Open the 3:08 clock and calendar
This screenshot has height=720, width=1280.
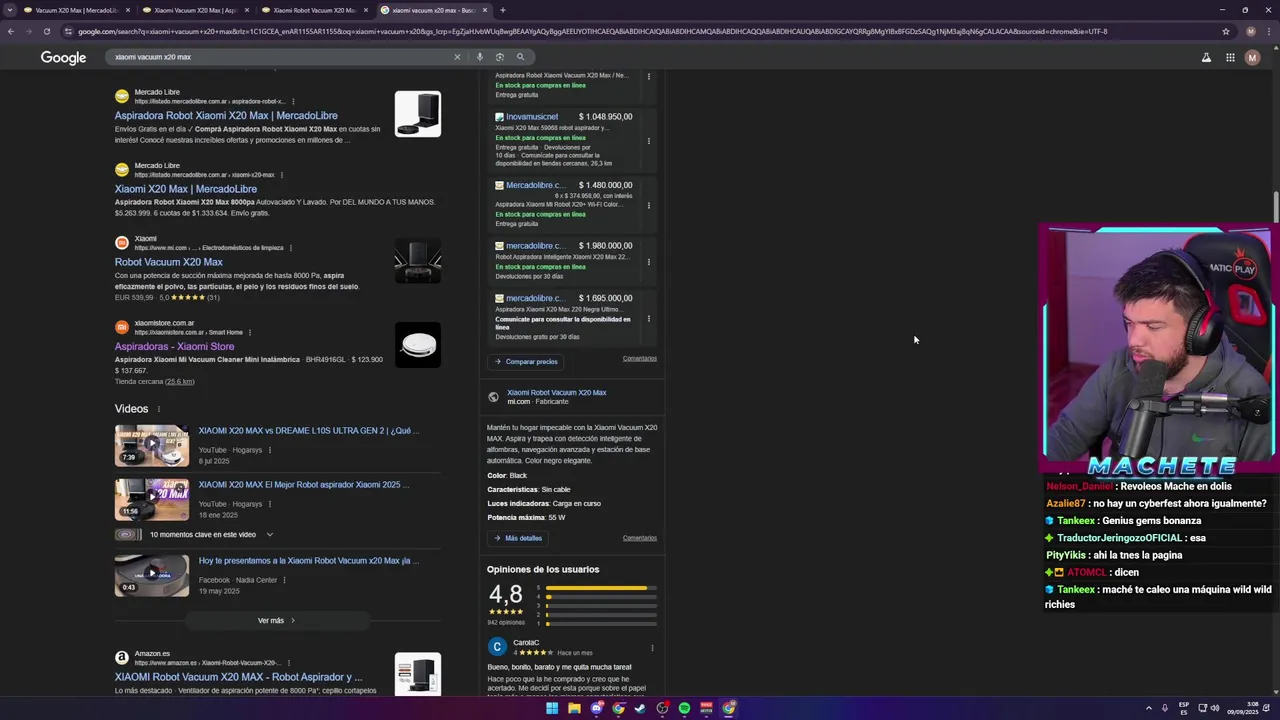pos(1243,708)
